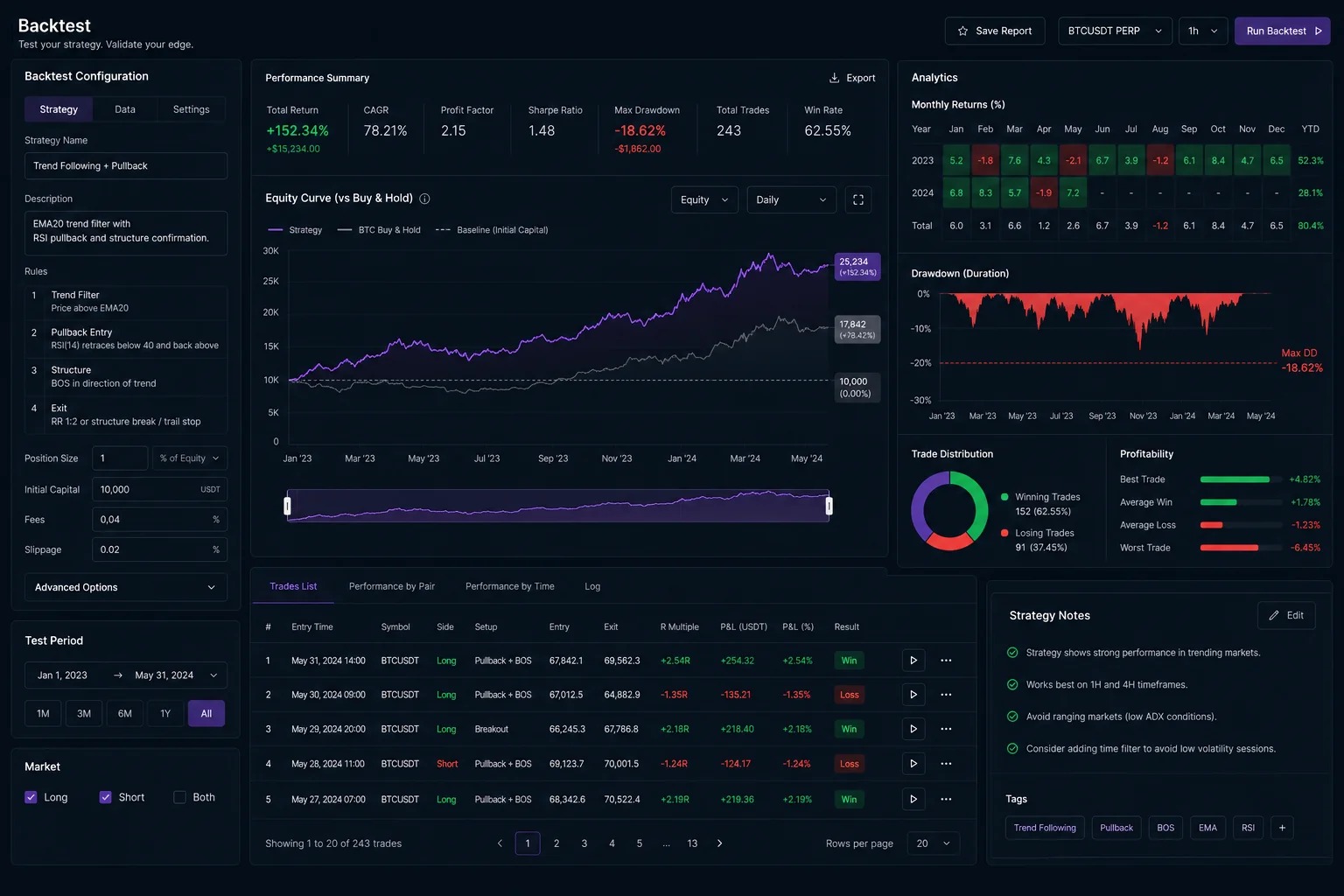Open more options for trade 3

[946, 729]
